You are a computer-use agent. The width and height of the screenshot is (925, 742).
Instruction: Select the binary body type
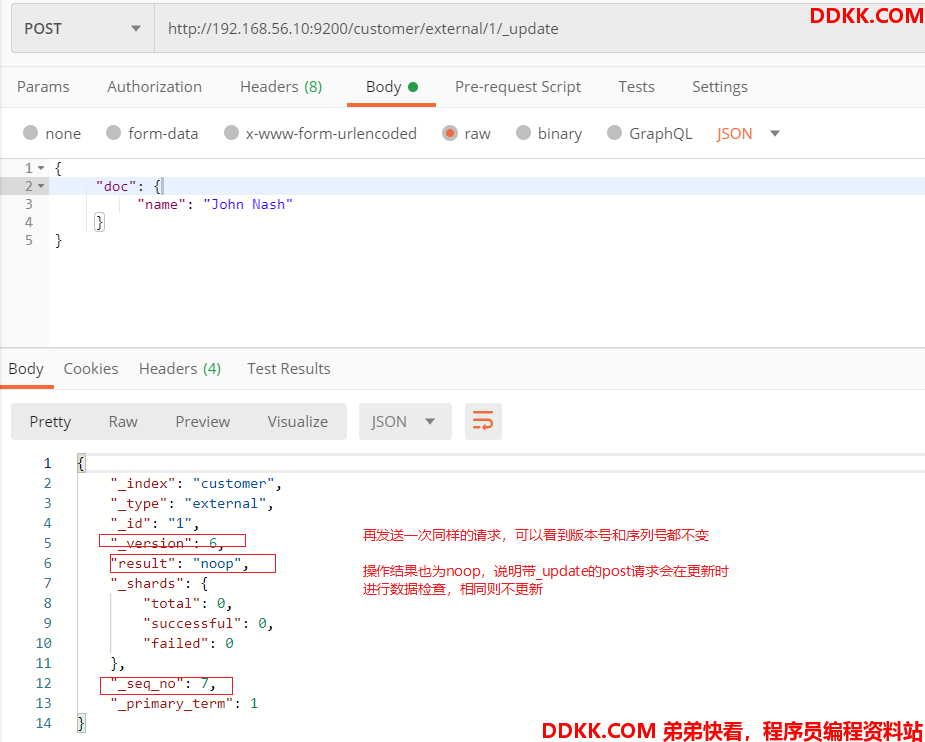(x=549, y=133)
